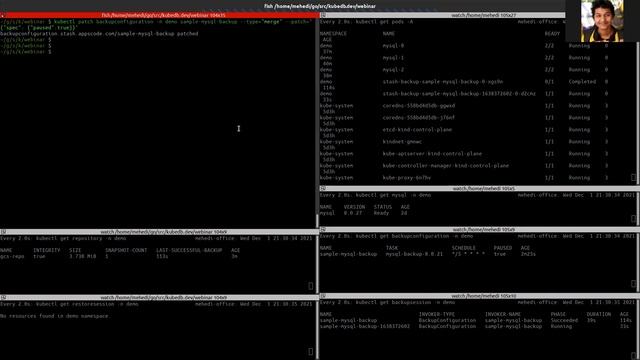Click the 'Succeeded' phase in the backupsession pane
The height and width of the screenshot is (360, 640).
(564, 320)
